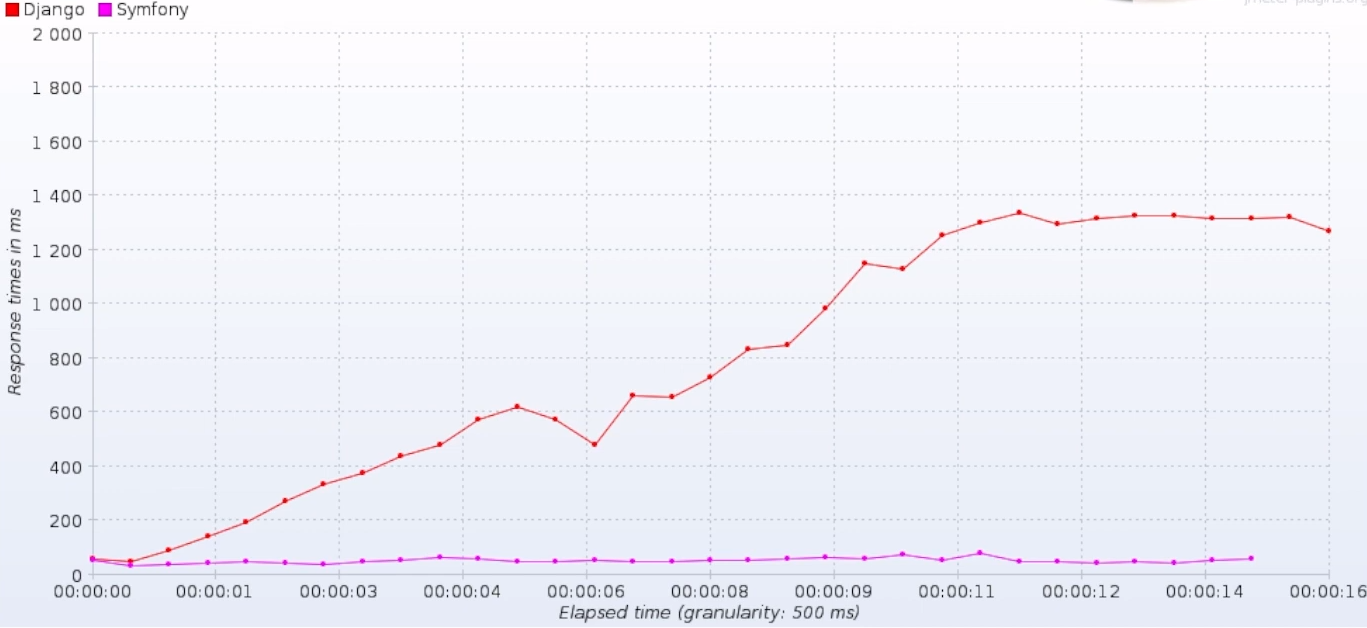Click the 'Response times in ms' axis title

(15, 301)
